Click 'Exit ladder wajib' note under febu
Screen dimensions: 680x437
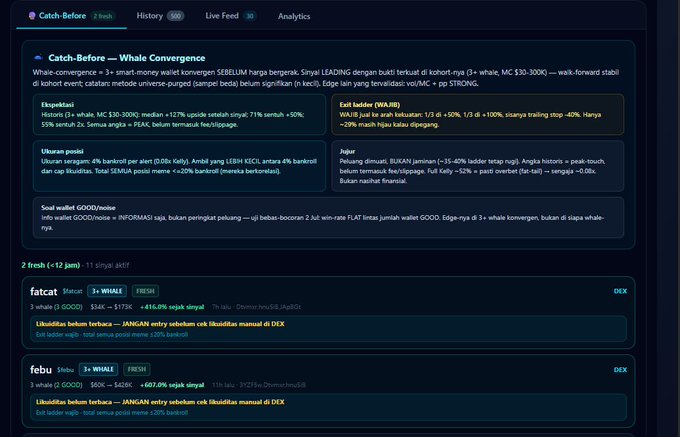pos(112,413)
